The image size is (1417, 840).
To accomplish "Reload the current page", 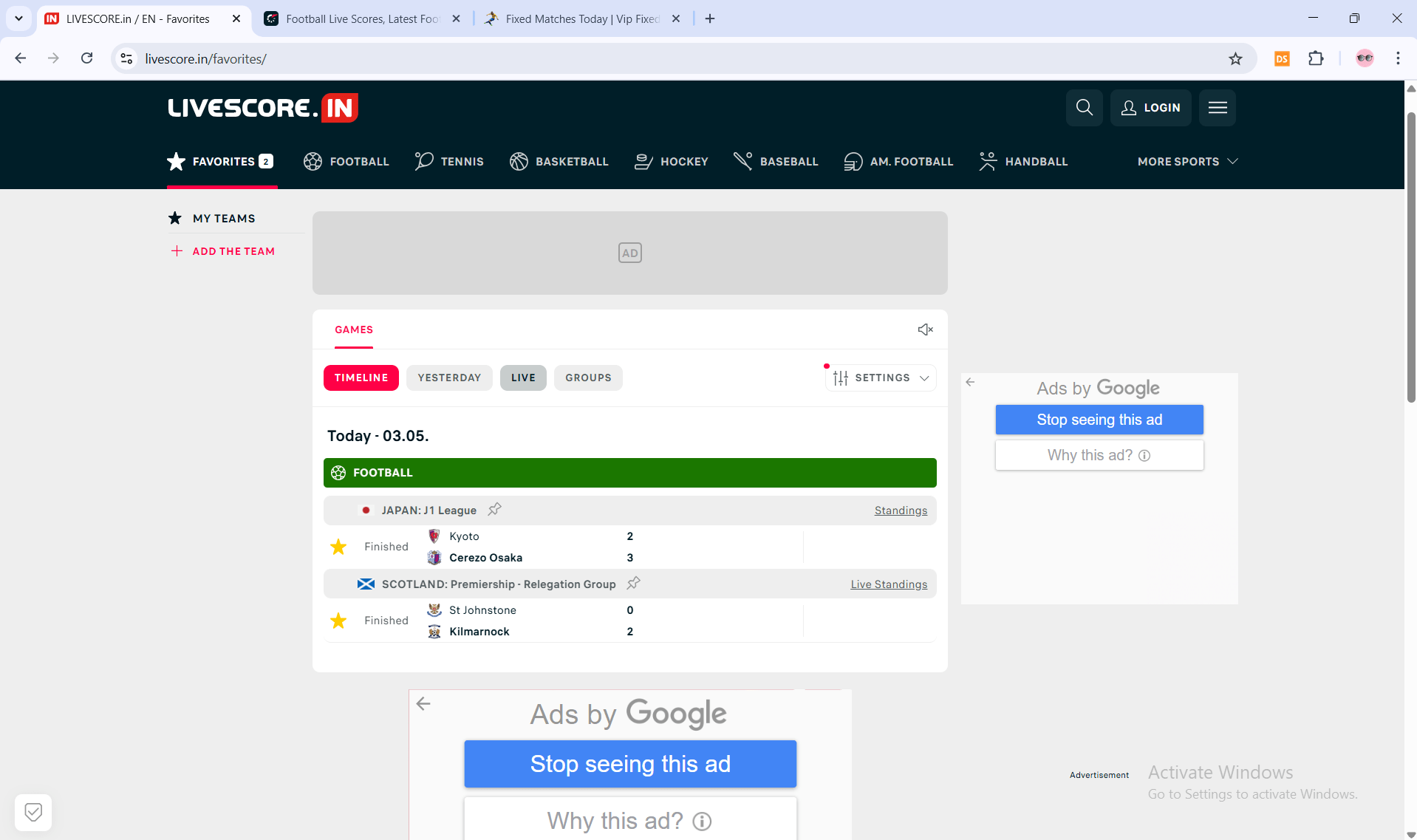I will click(87, 58).
